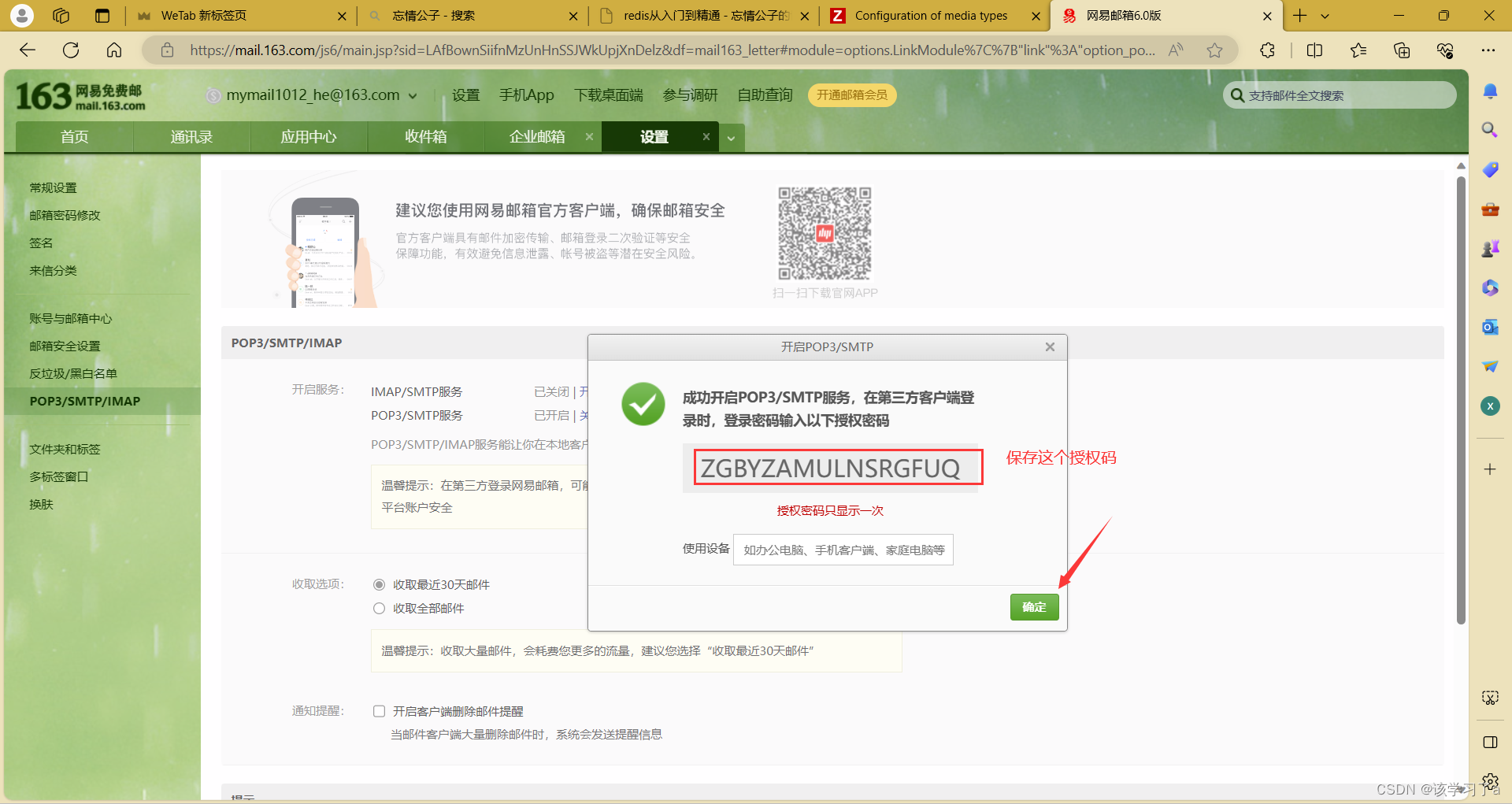The width and height of the screenshot is (1512, 804).
Task: Switch to the WeTab 新标签页 browser tab
Action: pyautogui.click(x=240, y=16)
